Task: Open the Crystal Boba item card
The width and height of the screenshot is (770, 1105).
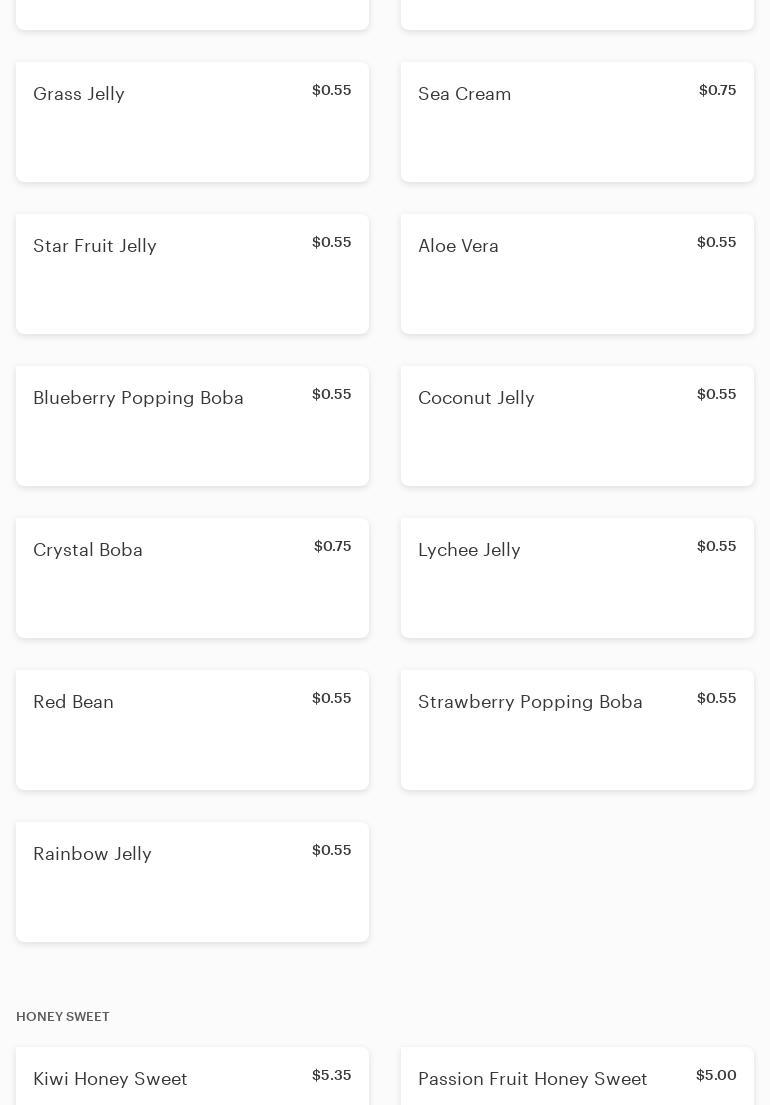Action: pyautogui.click(x=192, y=578)
